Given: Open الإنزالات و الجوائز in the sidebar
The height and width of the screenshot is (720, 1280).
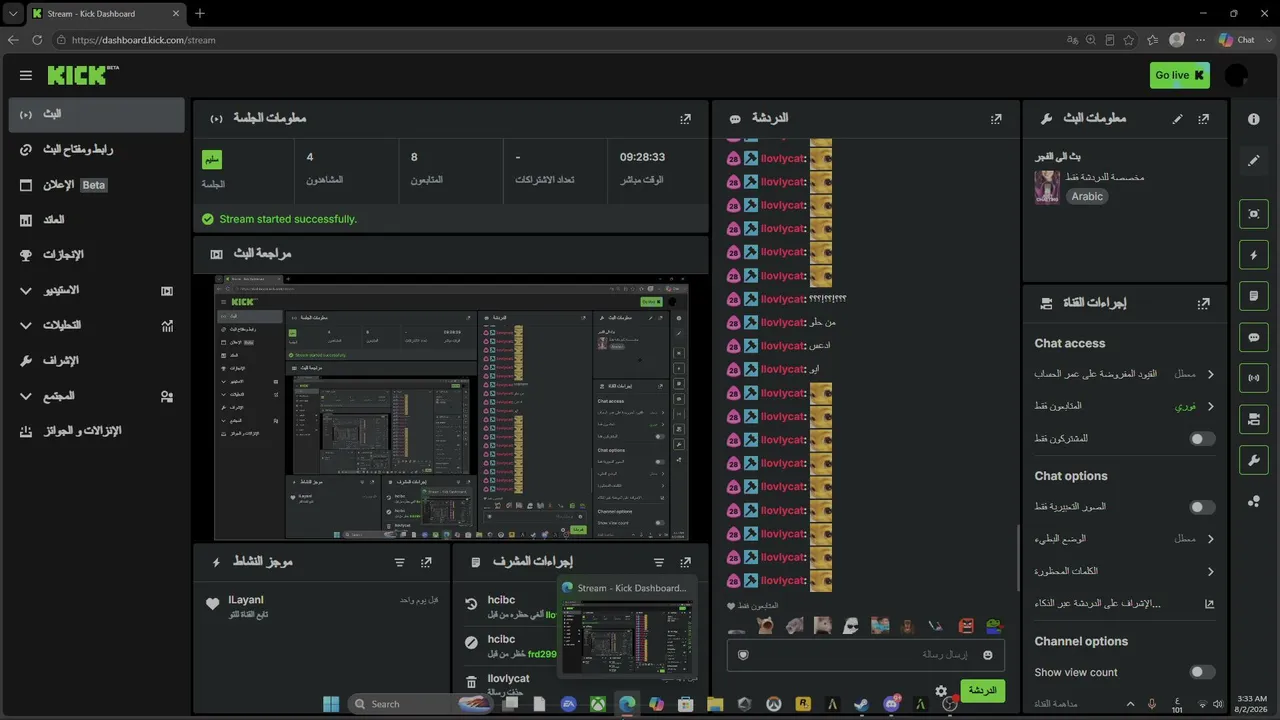Looking at the screenshot, I should tap(96, 431).
